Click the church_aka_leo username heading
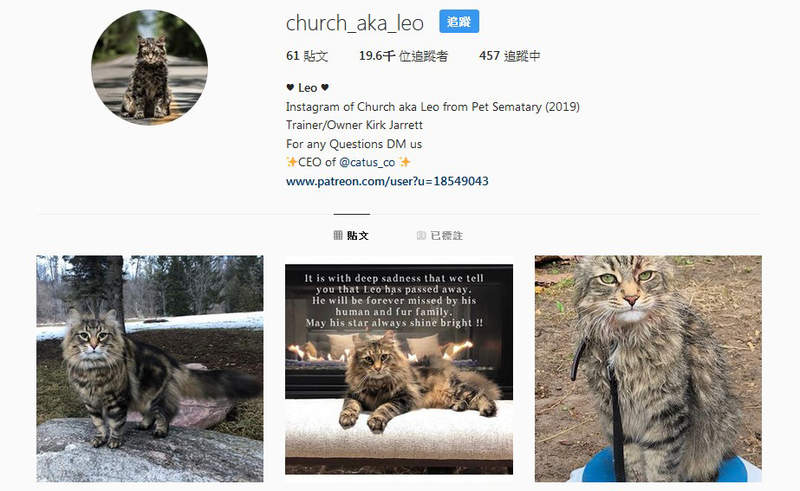Viewport: 800px width, 491px height. pos(355,23)
